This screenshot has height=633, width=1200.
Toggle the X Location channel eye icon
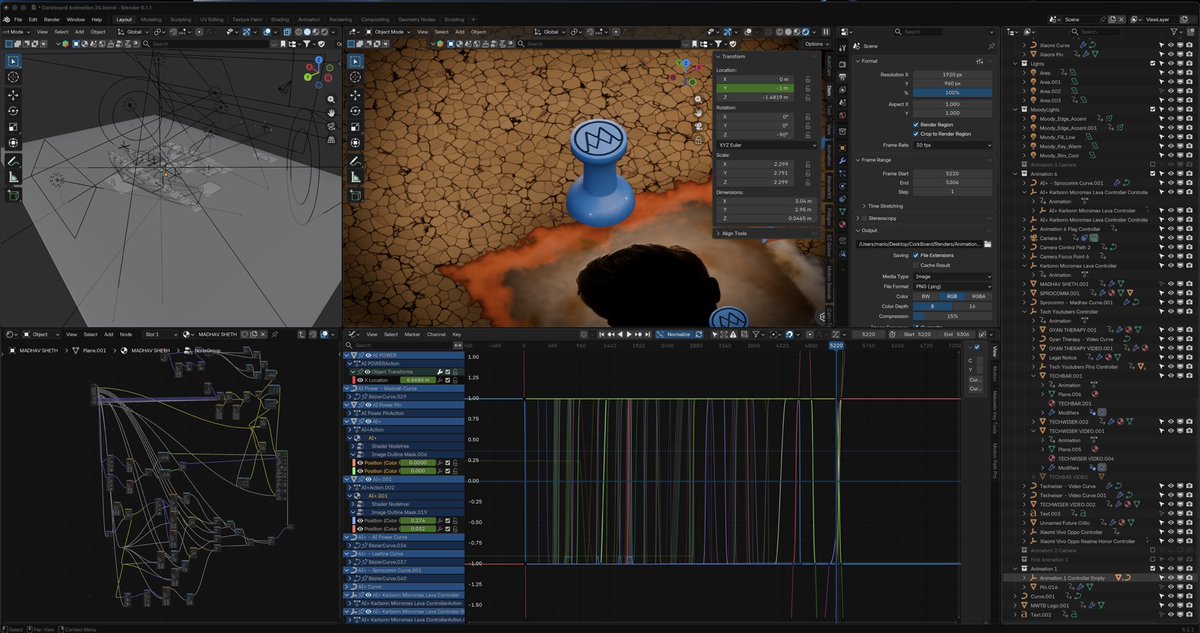[361, 380]
